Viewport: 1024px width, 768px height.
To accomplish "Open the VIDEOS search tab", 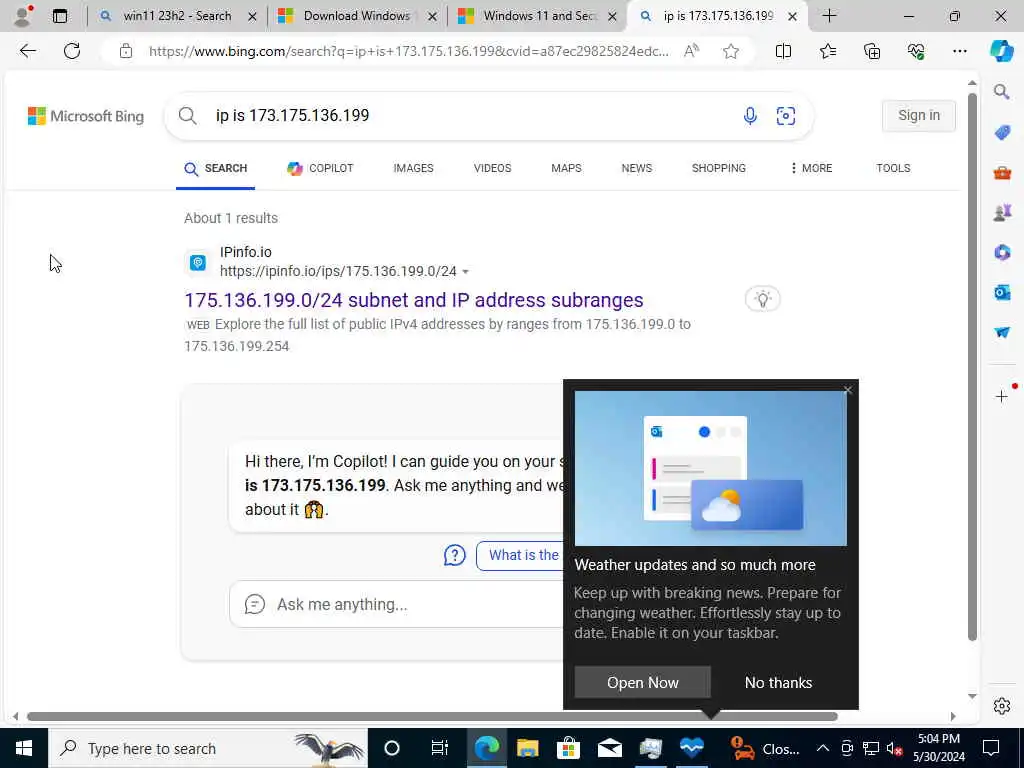I will 492,168.
